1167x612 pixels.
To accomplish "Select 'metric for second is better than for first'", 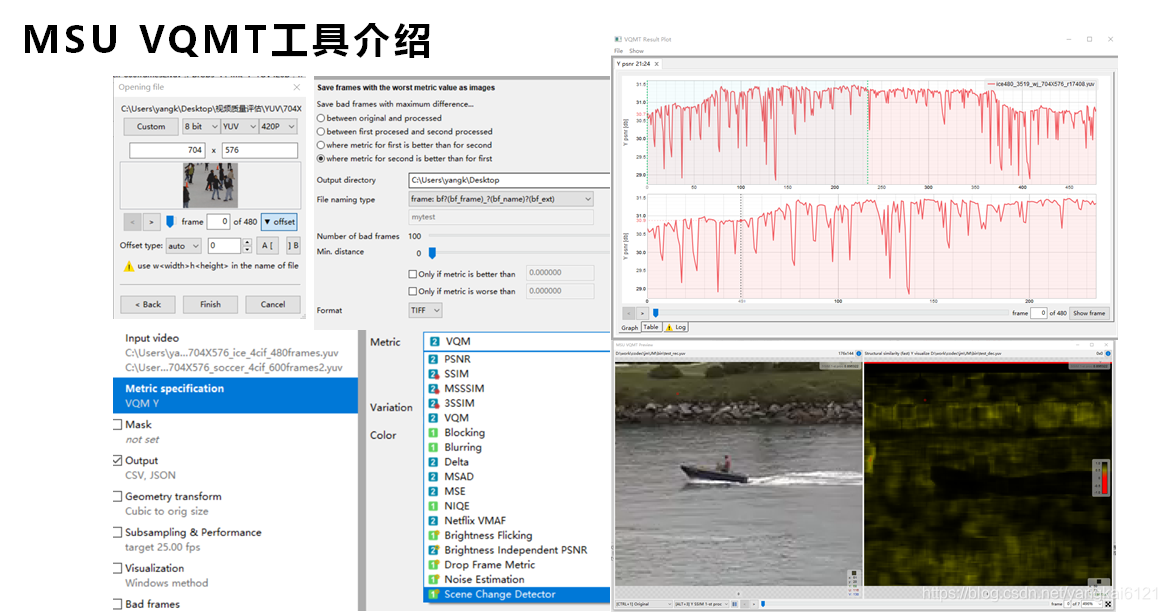I will 321,159.
